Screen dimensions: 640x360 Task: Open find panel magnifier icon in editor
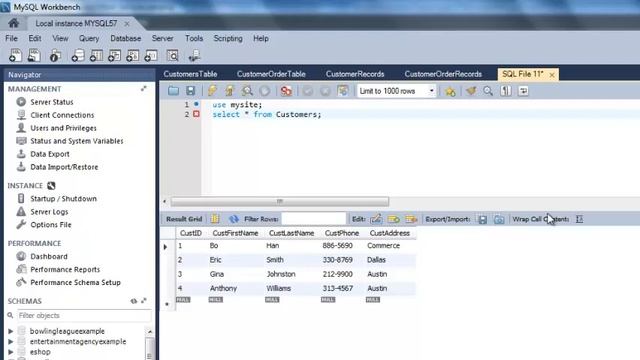488,91
